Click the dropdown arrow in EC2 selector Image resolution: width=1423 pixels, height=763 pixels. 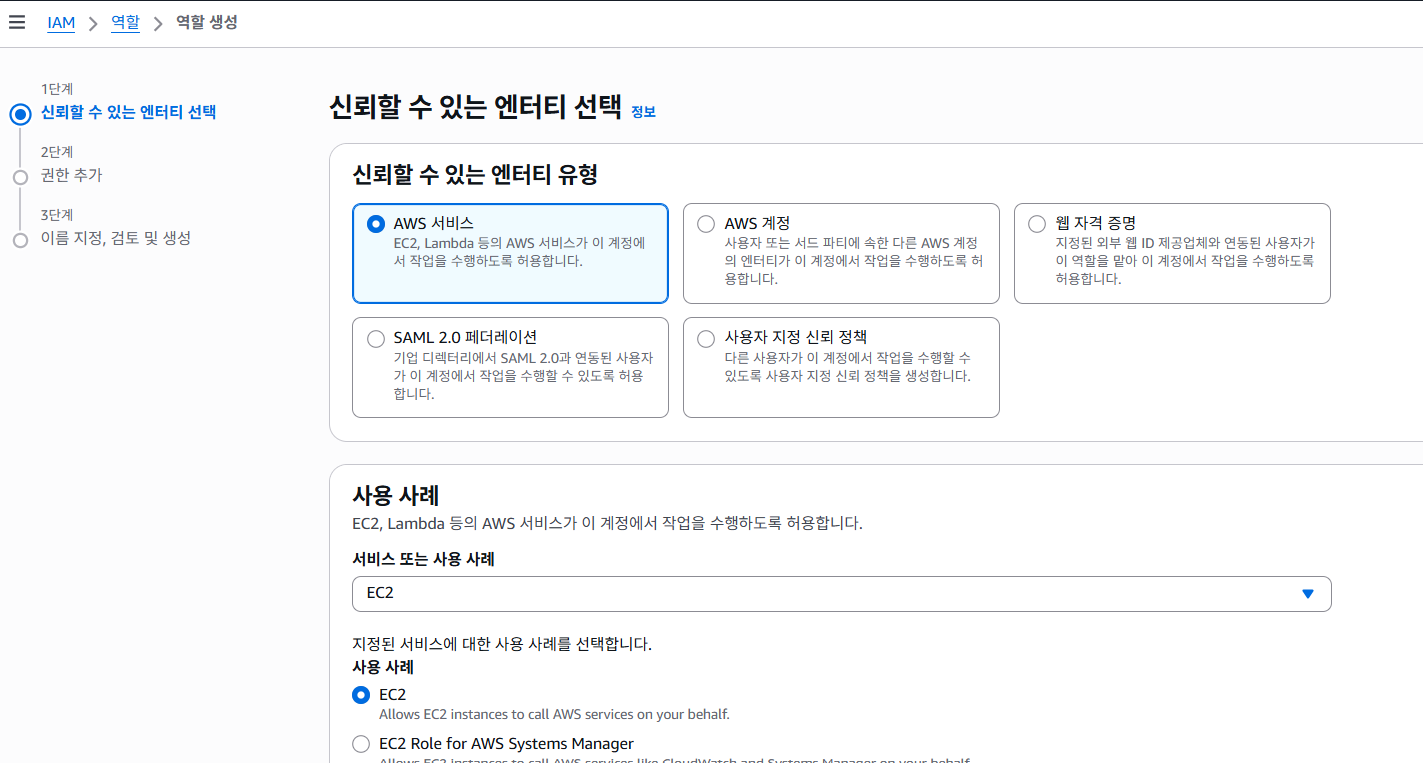click(x=1307, y=594)
